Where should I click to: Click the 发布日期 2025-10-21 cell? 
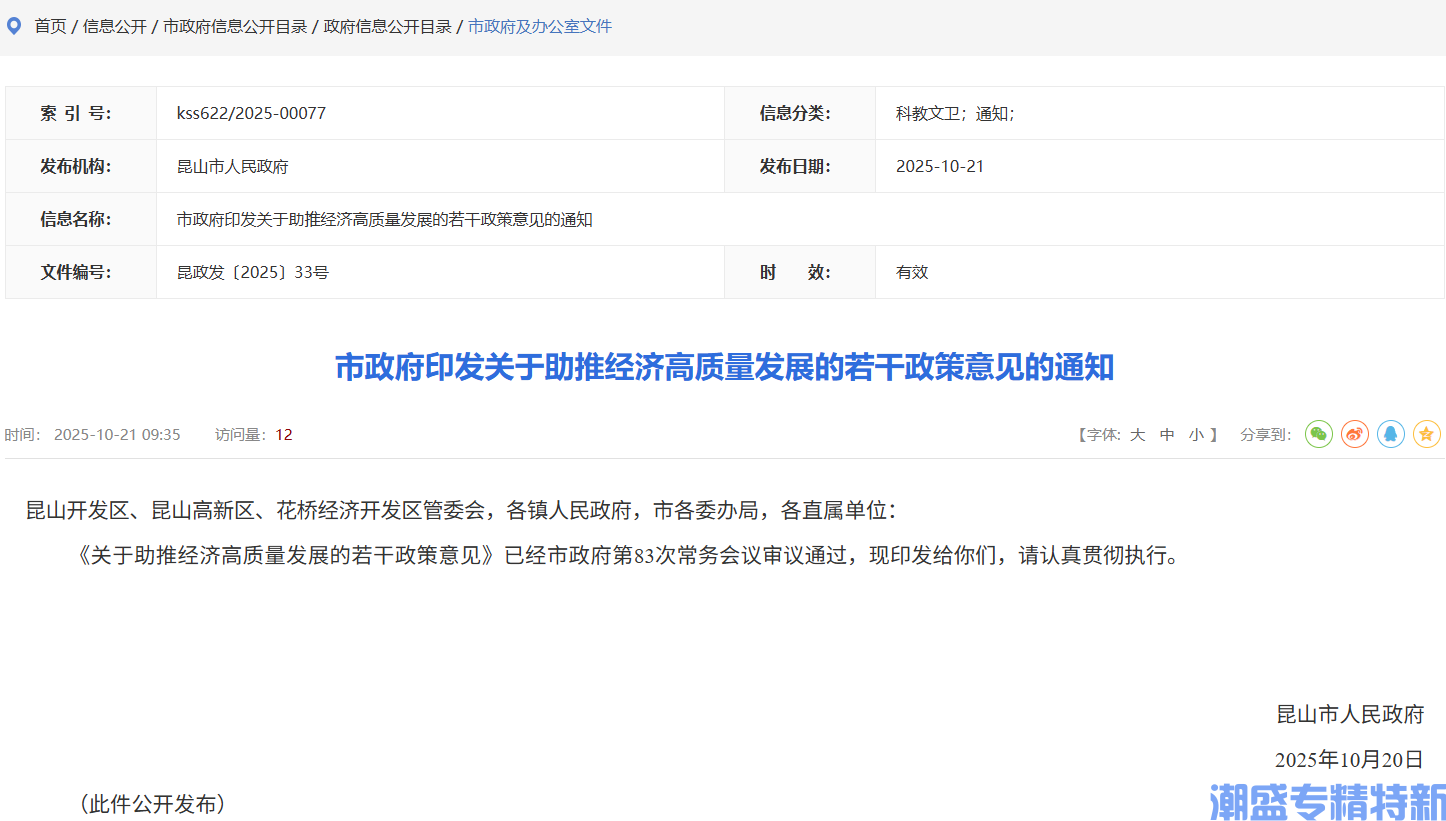[940, 166]
